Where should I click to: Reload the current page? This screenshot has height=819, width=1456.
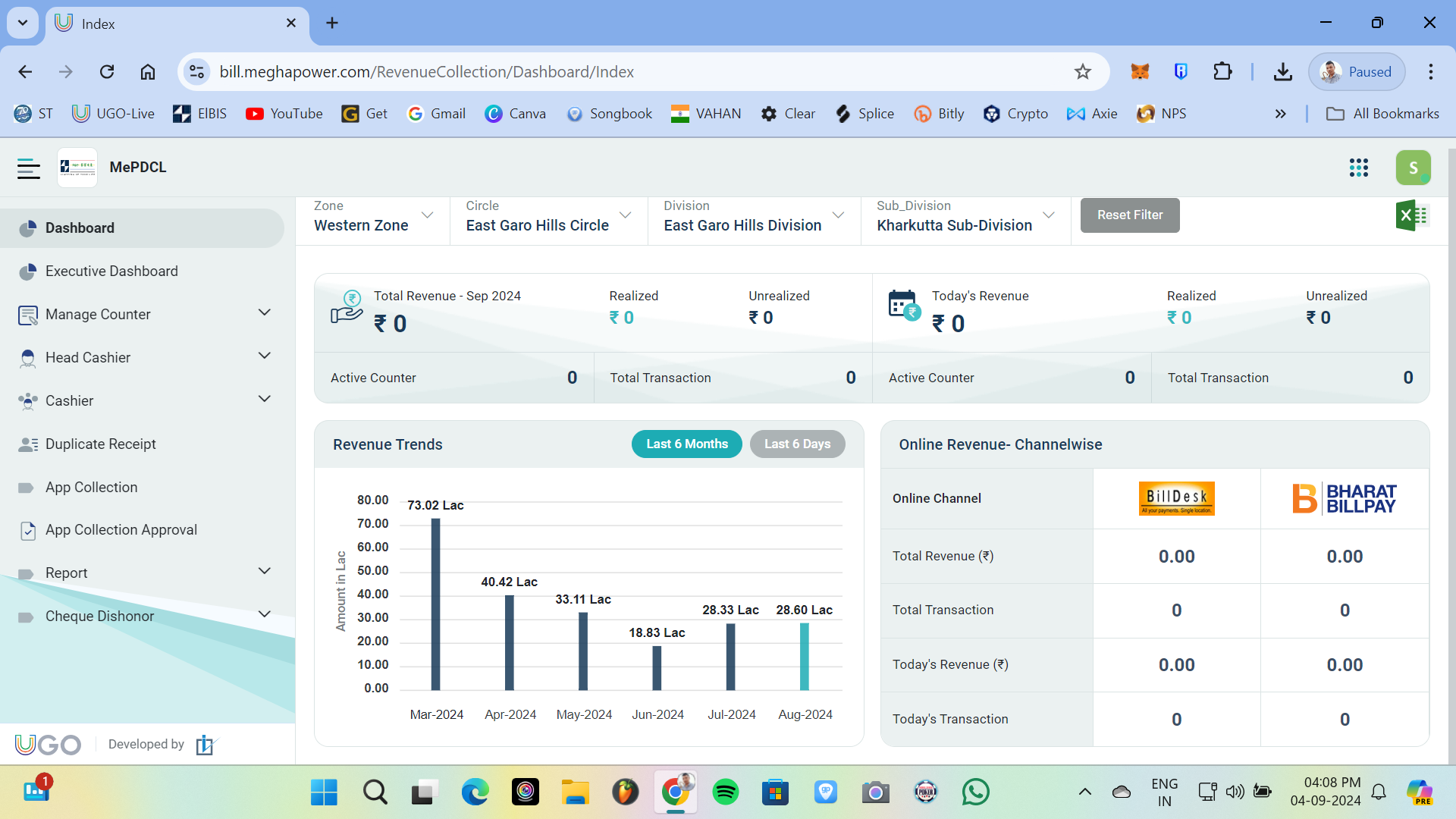pos(107,72)
